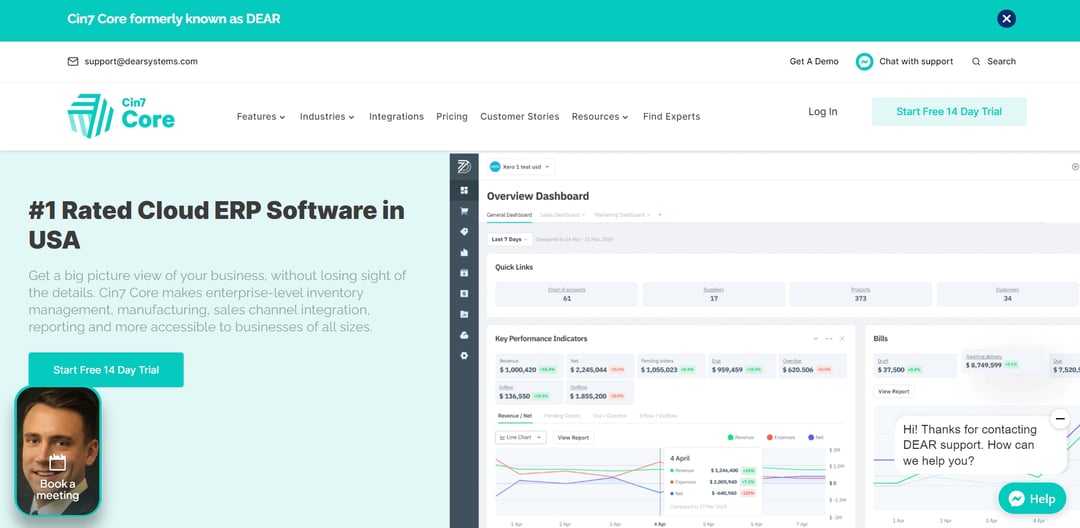Open Suppliers quick link
Viewport: 1080px width, 528px height.
click(714, 294)
